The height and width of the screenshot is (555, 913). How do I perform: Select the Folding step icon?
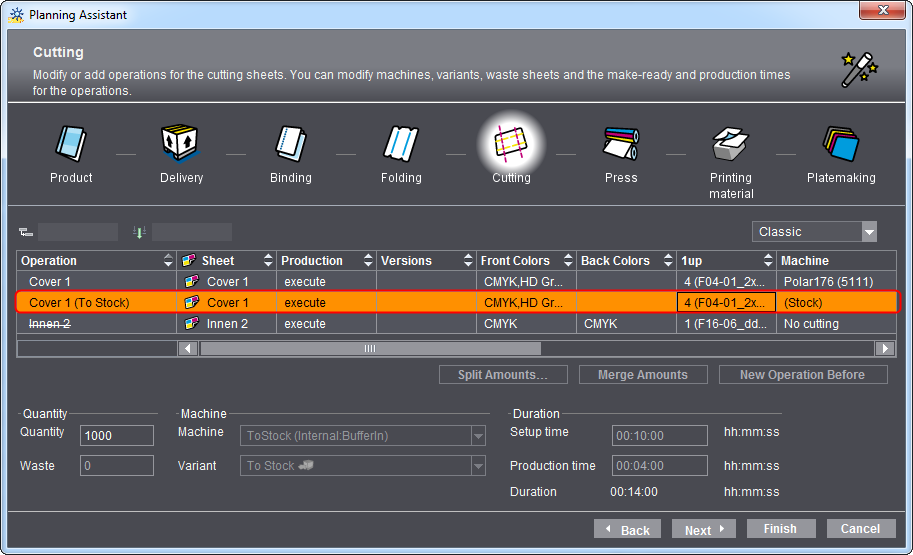[400, 145]
